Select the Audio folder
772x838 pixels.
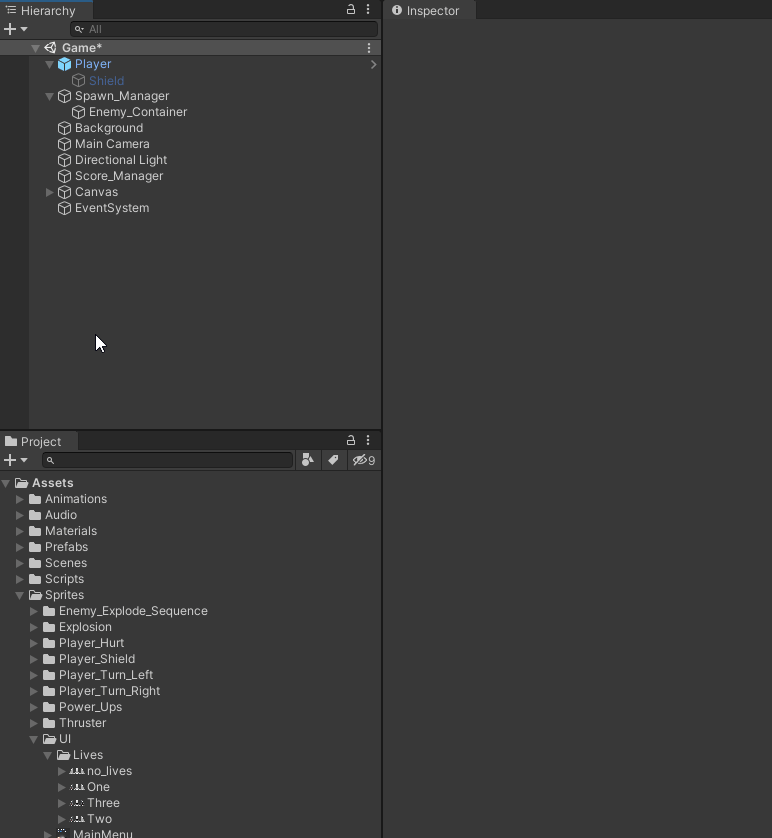pos(61,515)
